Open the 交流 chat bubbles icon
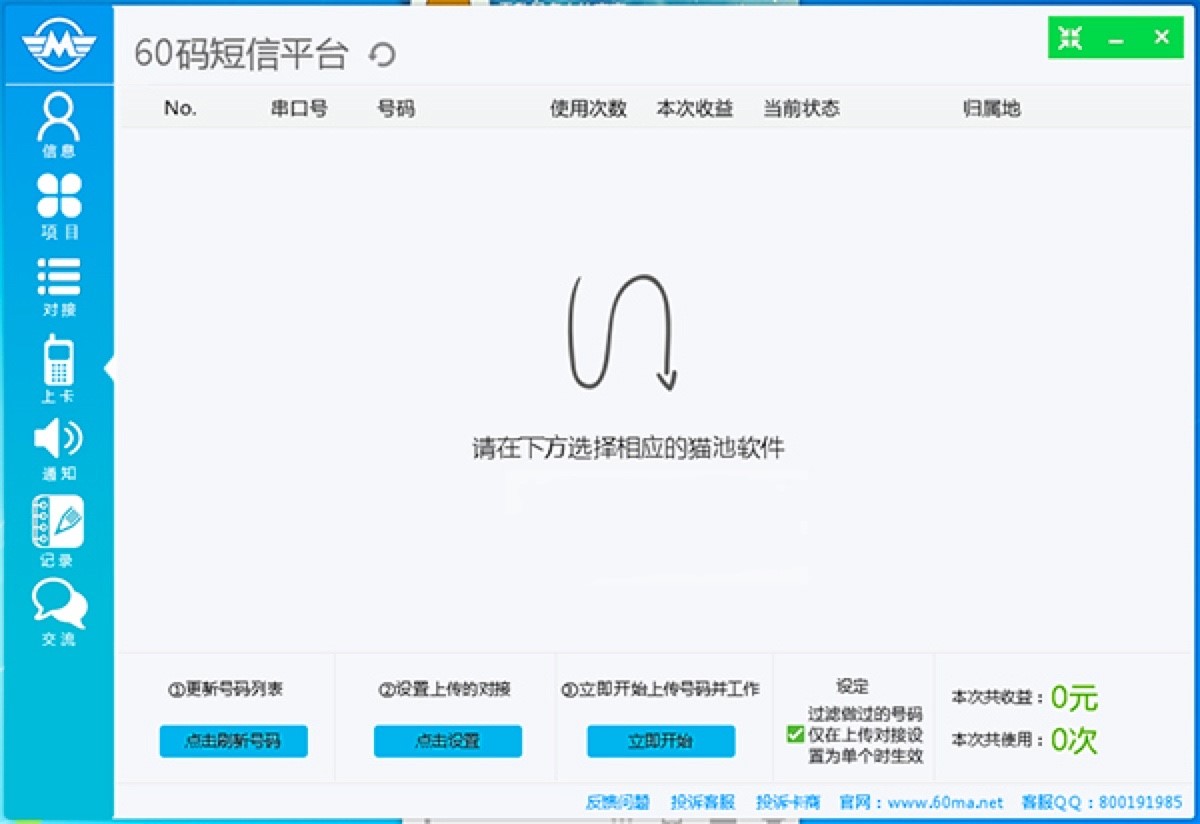This screenshot has height=824, width=1200. point(59,604)
